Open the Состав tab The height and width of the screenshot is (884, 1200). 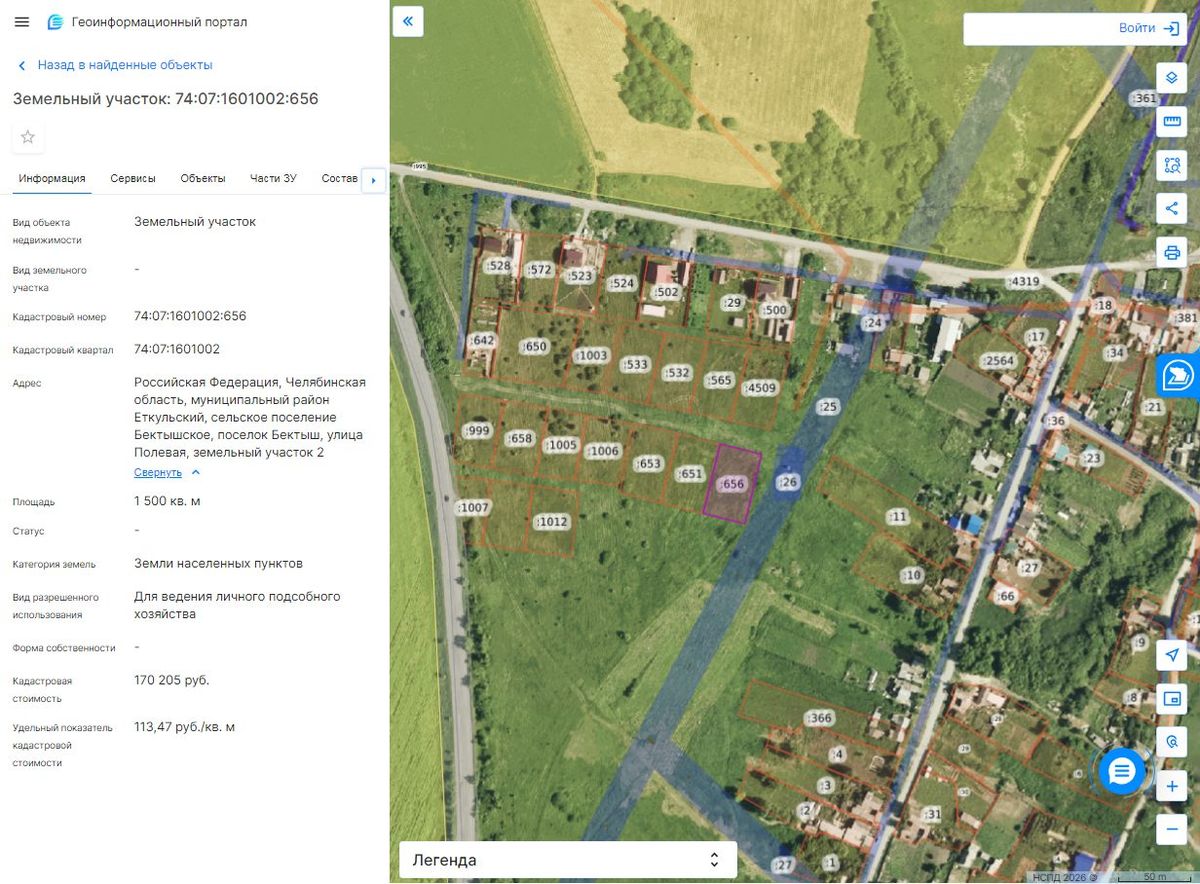(x=339, y=178)
